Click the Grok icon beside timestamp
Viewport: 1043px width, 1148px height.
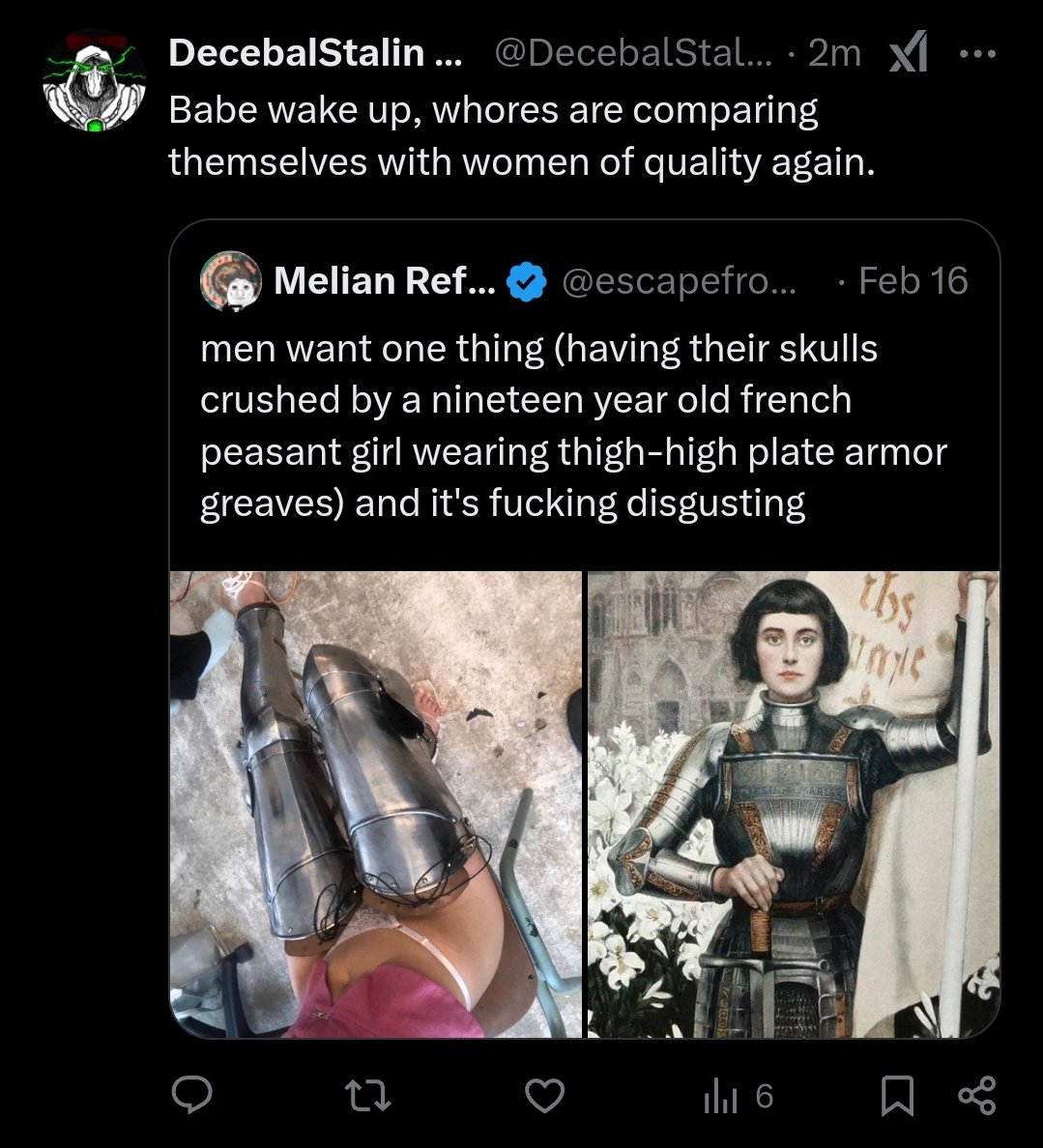point(908,53)
